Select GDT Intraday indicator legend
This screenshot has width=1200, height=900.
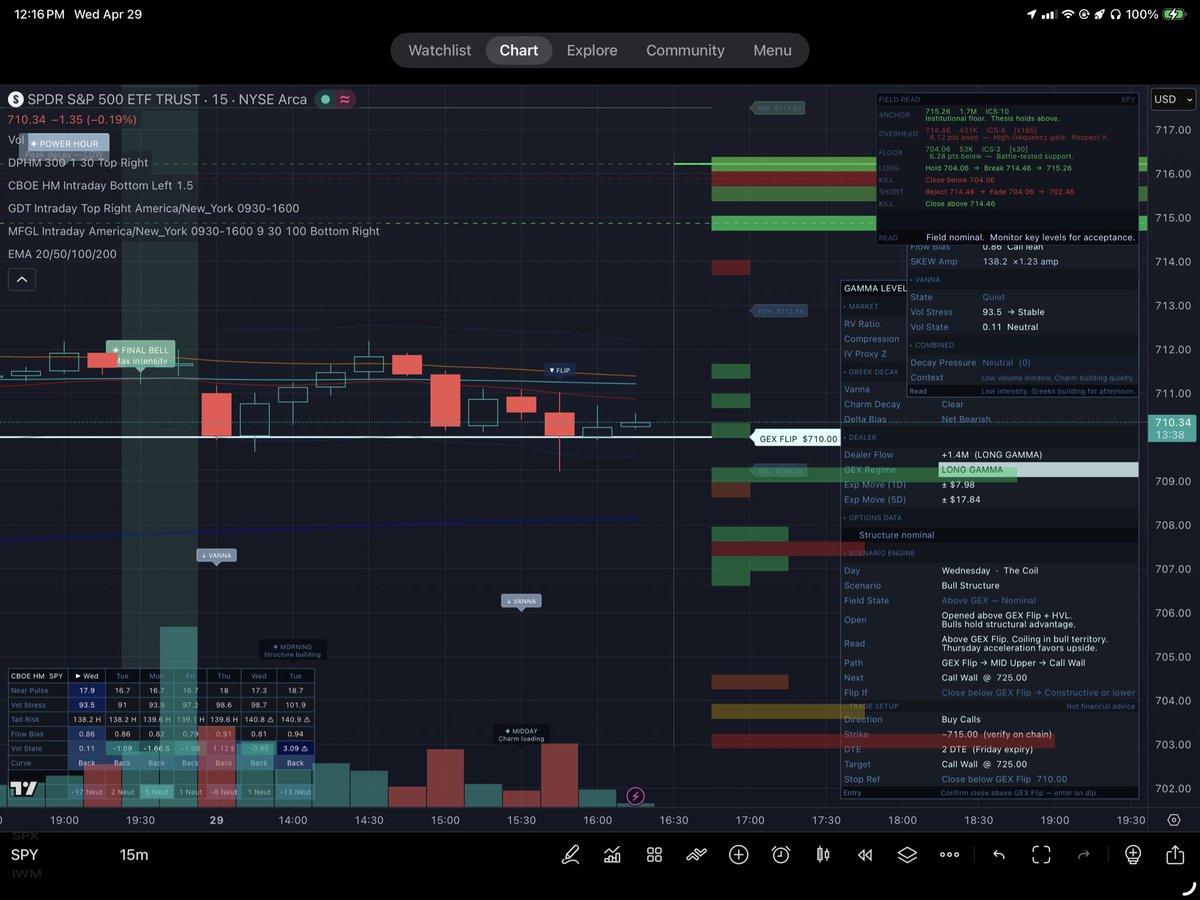tap(153, 208)
